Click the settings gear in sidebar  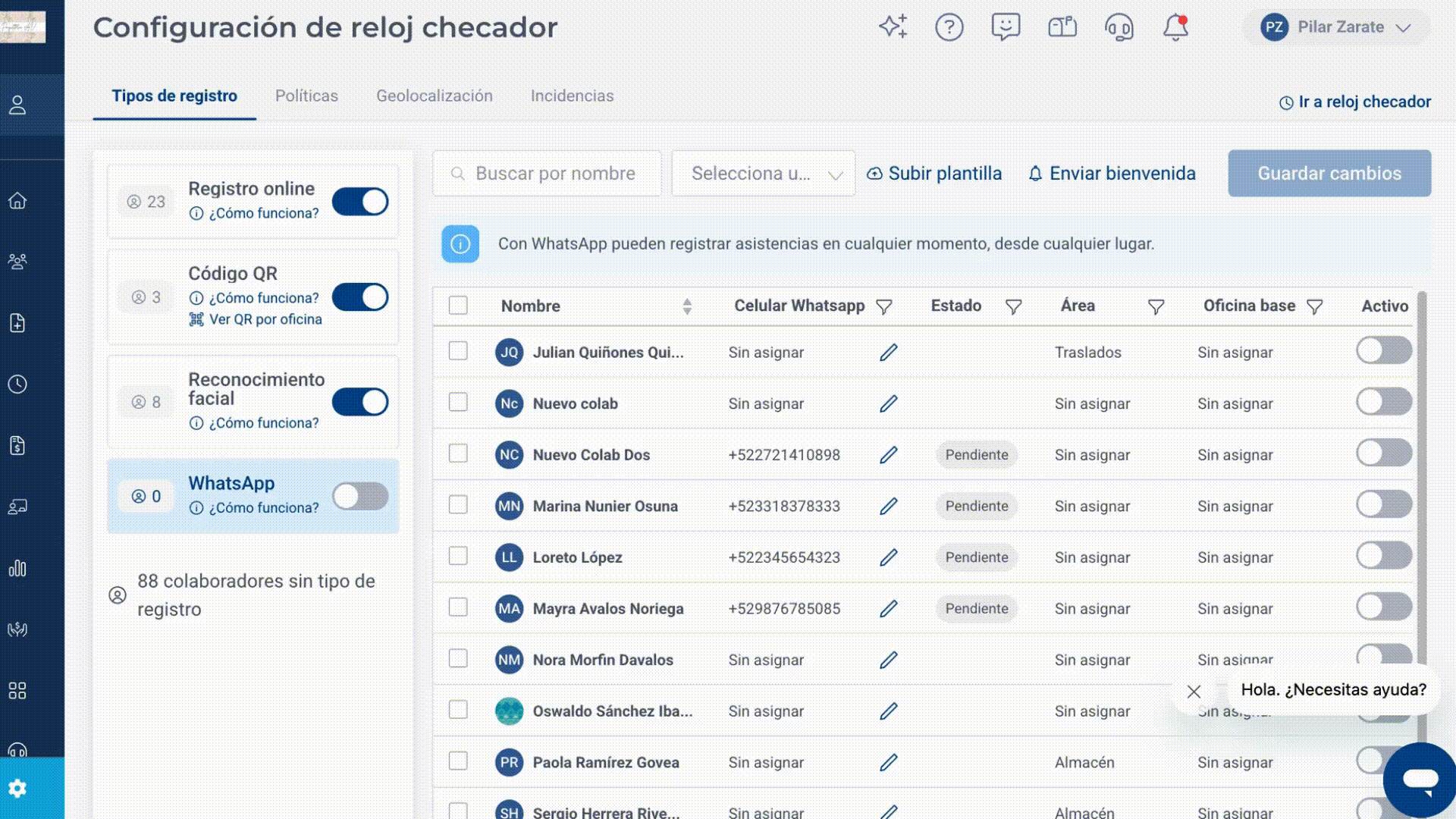[17, 789]
